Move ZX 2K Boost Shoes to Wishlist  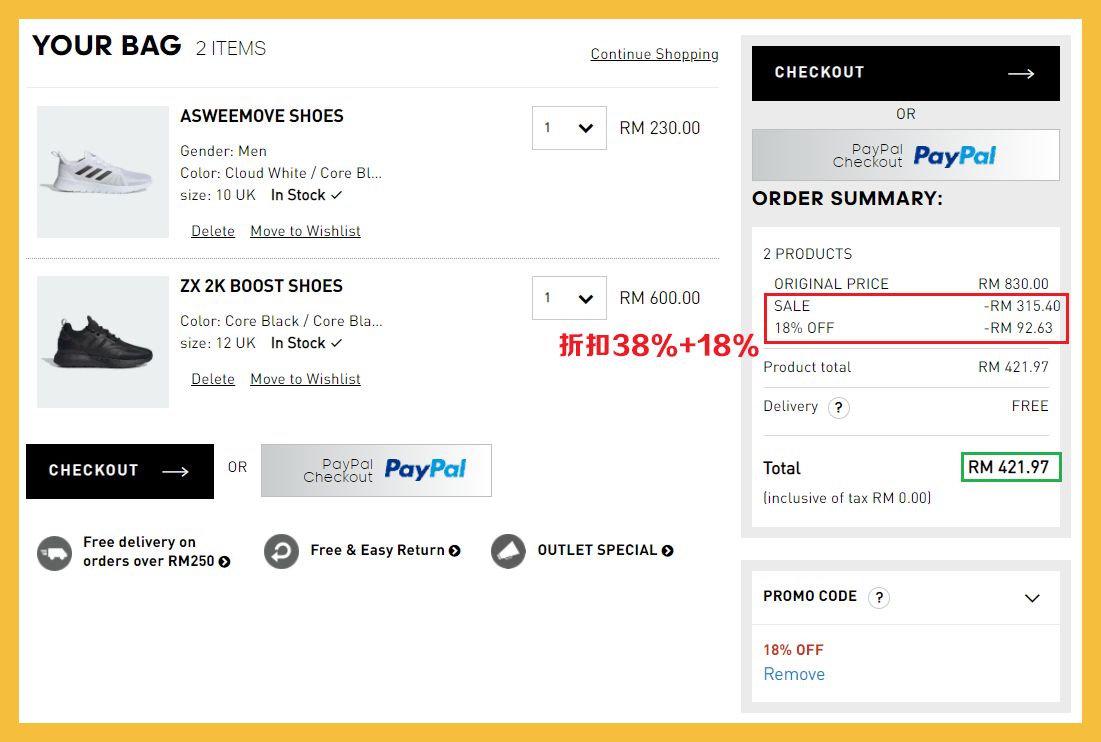coord(305,379)
